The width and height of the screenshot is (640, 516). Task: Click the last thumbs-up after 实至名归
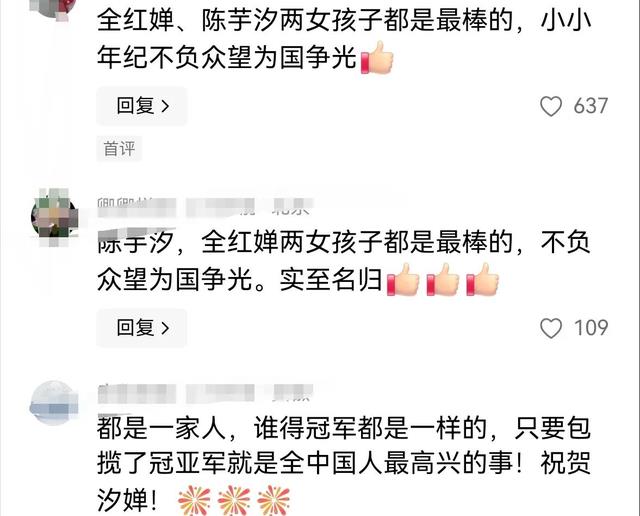click(482, 280)
